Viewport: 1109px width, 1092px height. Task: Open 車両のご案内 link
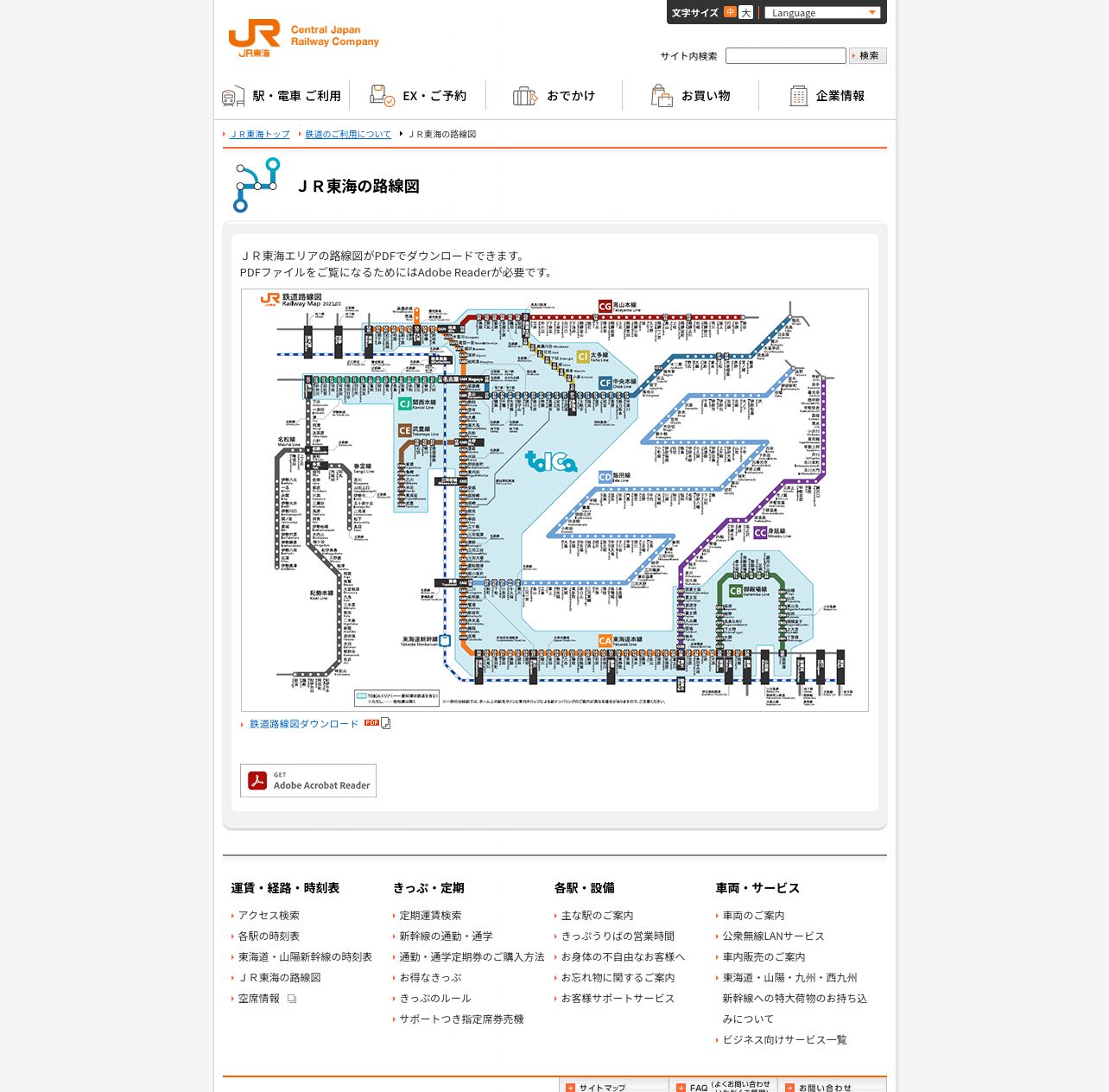(753, 916)
